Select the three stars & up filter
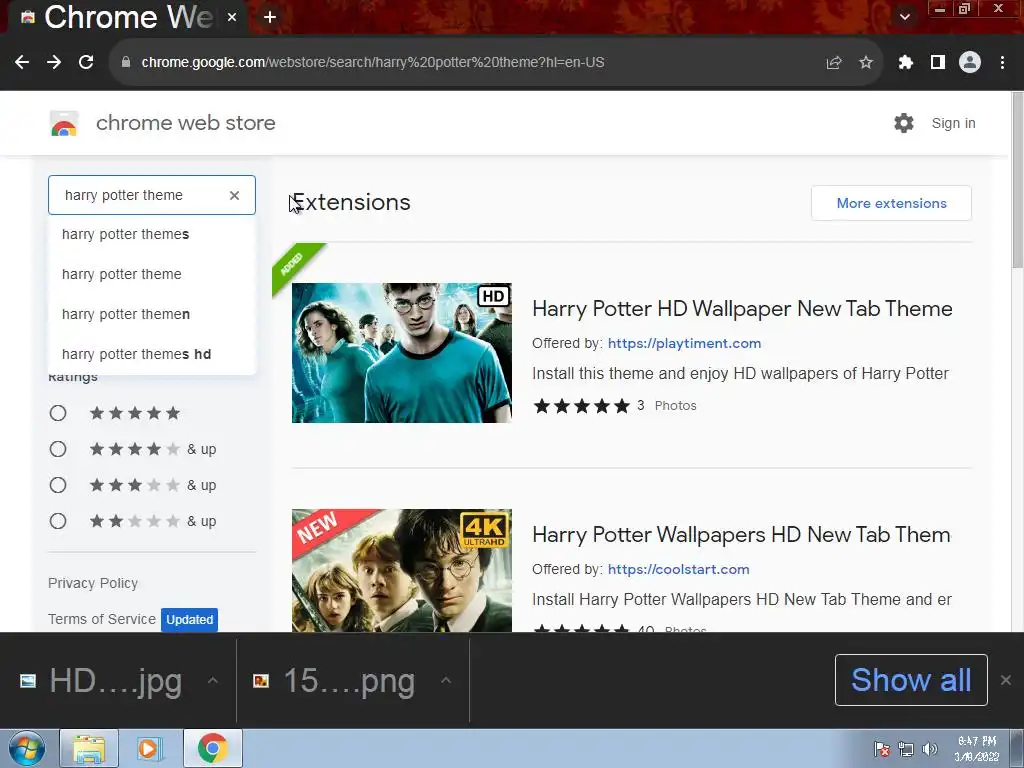This screenshot has height=768, width=1024. pos(58,485)
